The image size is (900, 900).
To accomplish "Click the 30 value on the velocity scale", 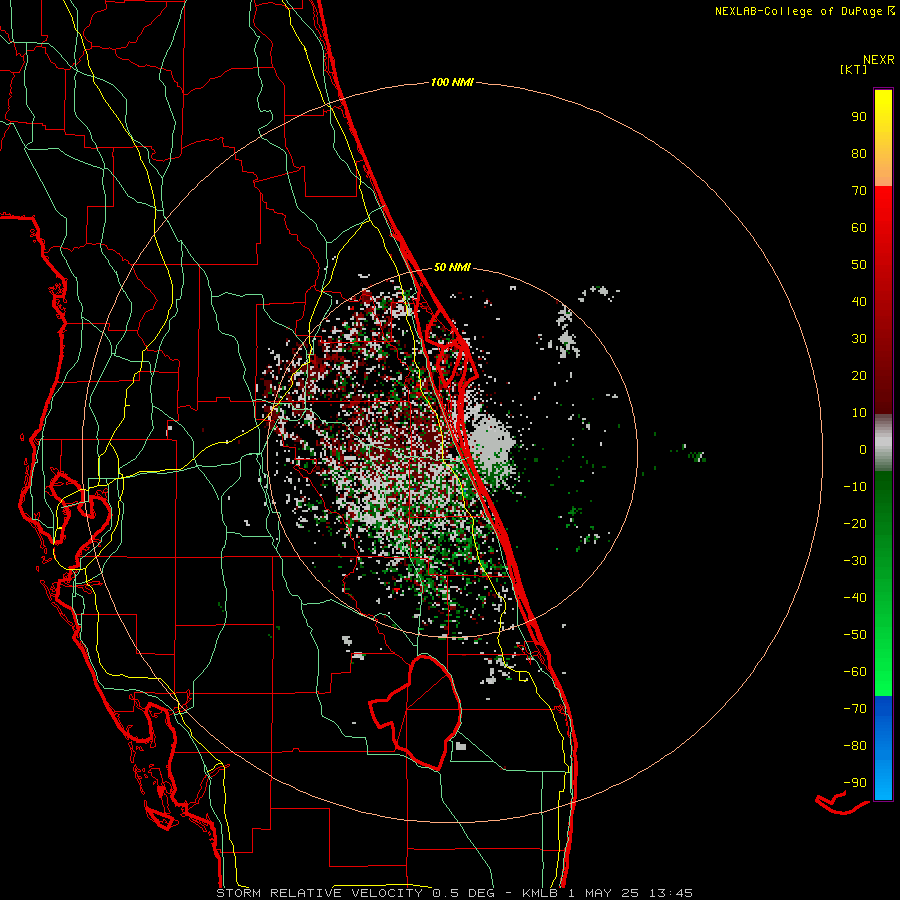I will click(x=859, y=339).
